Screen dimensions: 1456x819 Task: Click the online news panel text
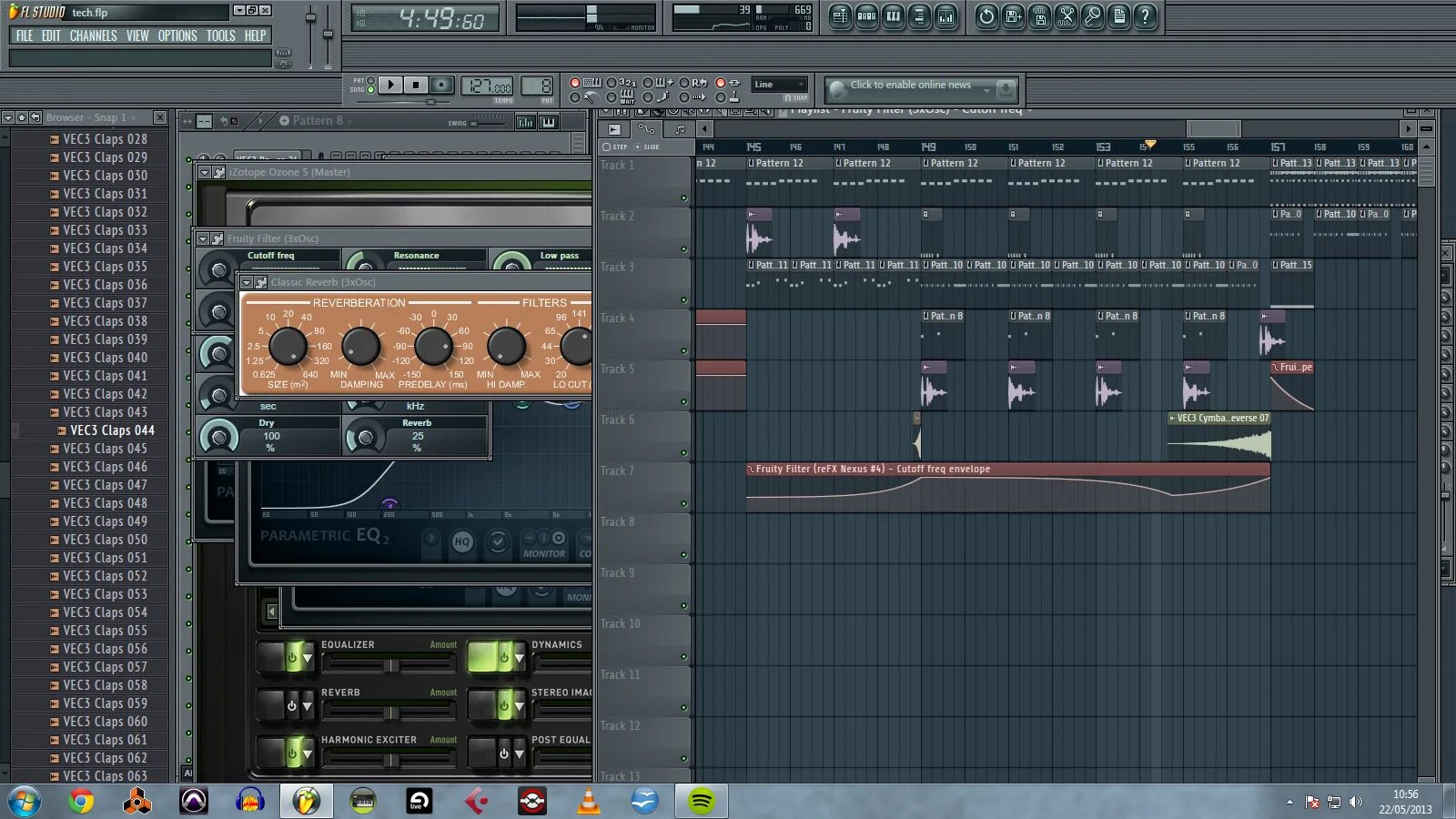point(910,85)
